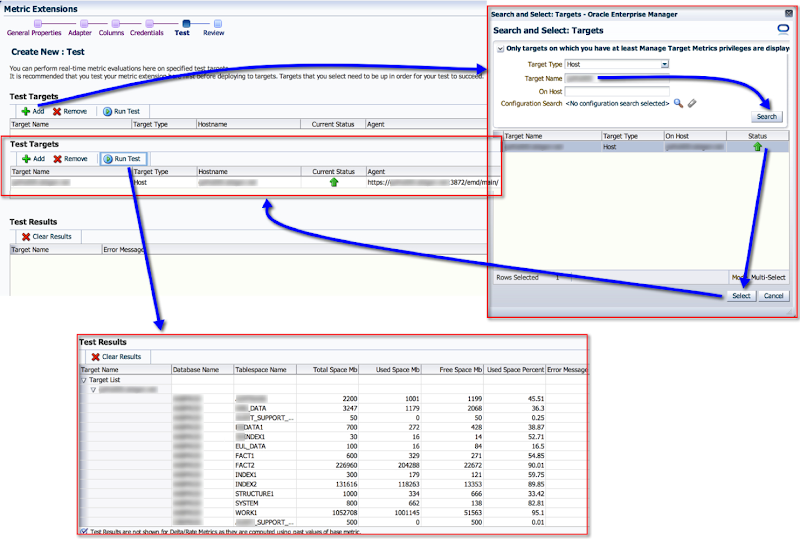
Task: Click the green plus Add icon in the empty Test Targets toolbar
Action: [x=25, y=111]
